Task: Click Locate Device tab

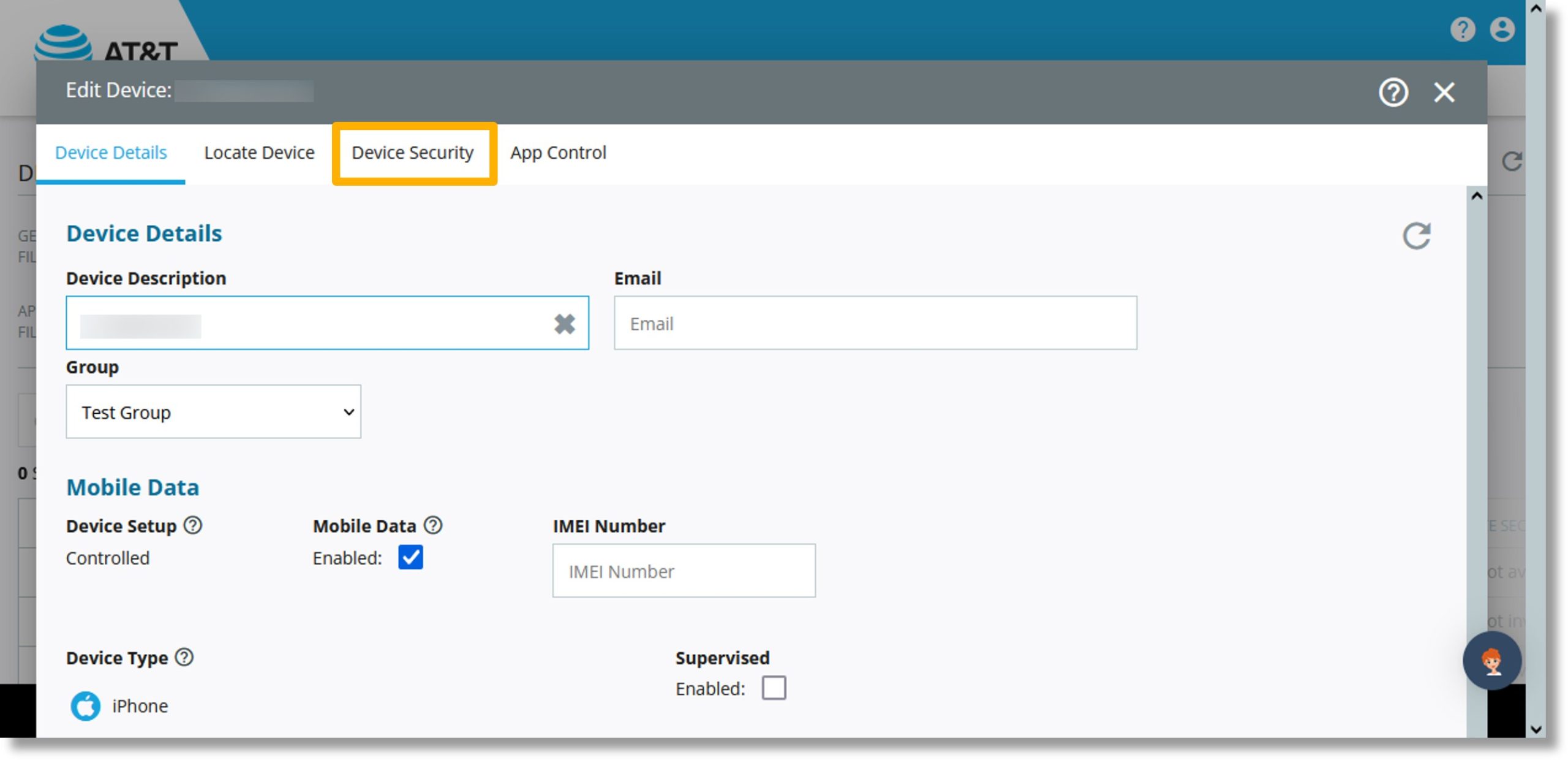Action: (x=257, y=152)
